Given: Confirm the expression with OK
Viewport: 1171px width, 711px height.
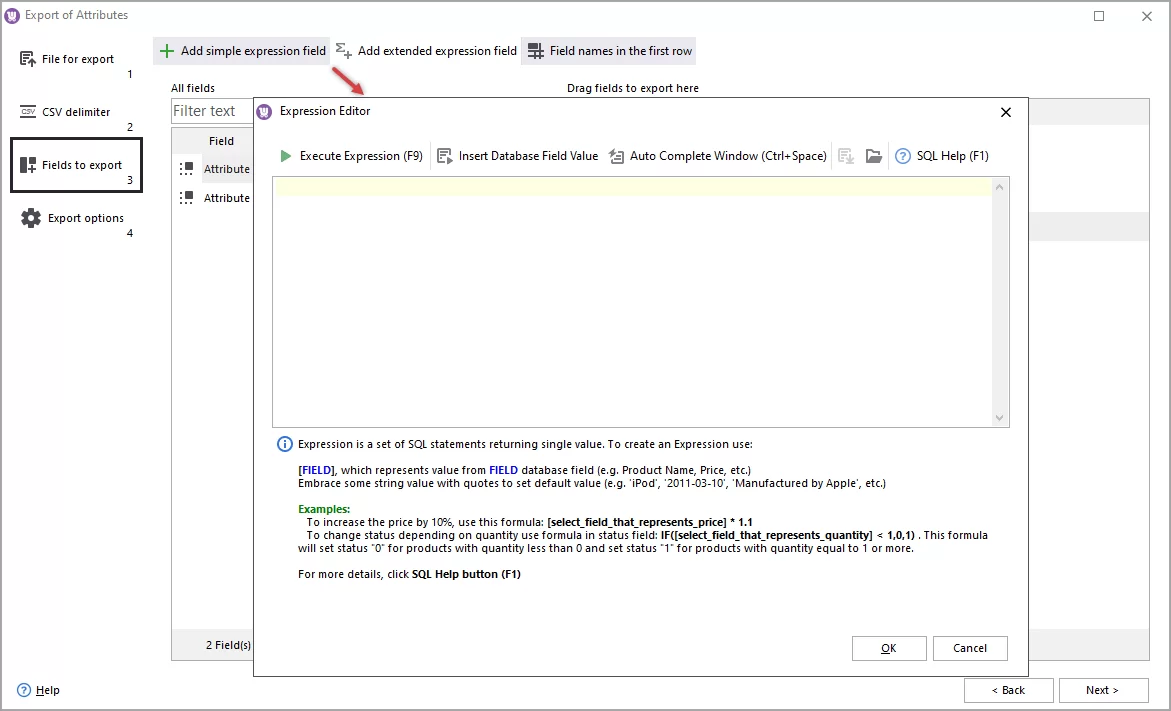Looking at the screenshot, I should [x=888, y=648].
